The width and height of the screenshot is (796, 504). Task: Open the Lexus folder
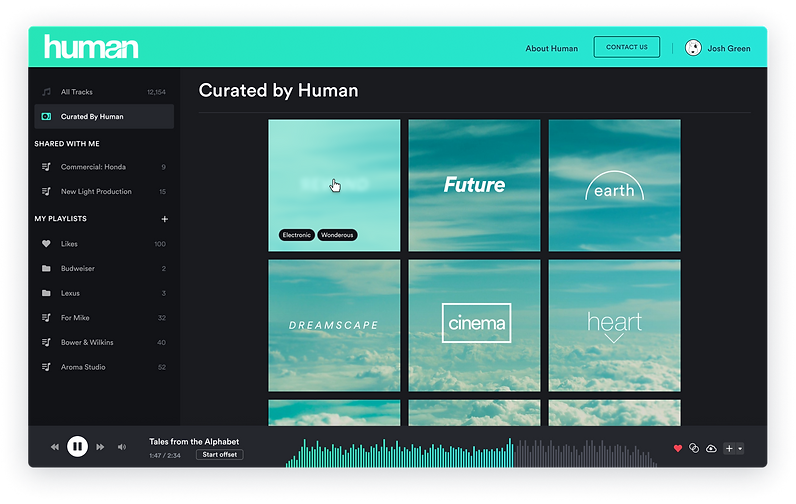(104, 293)
